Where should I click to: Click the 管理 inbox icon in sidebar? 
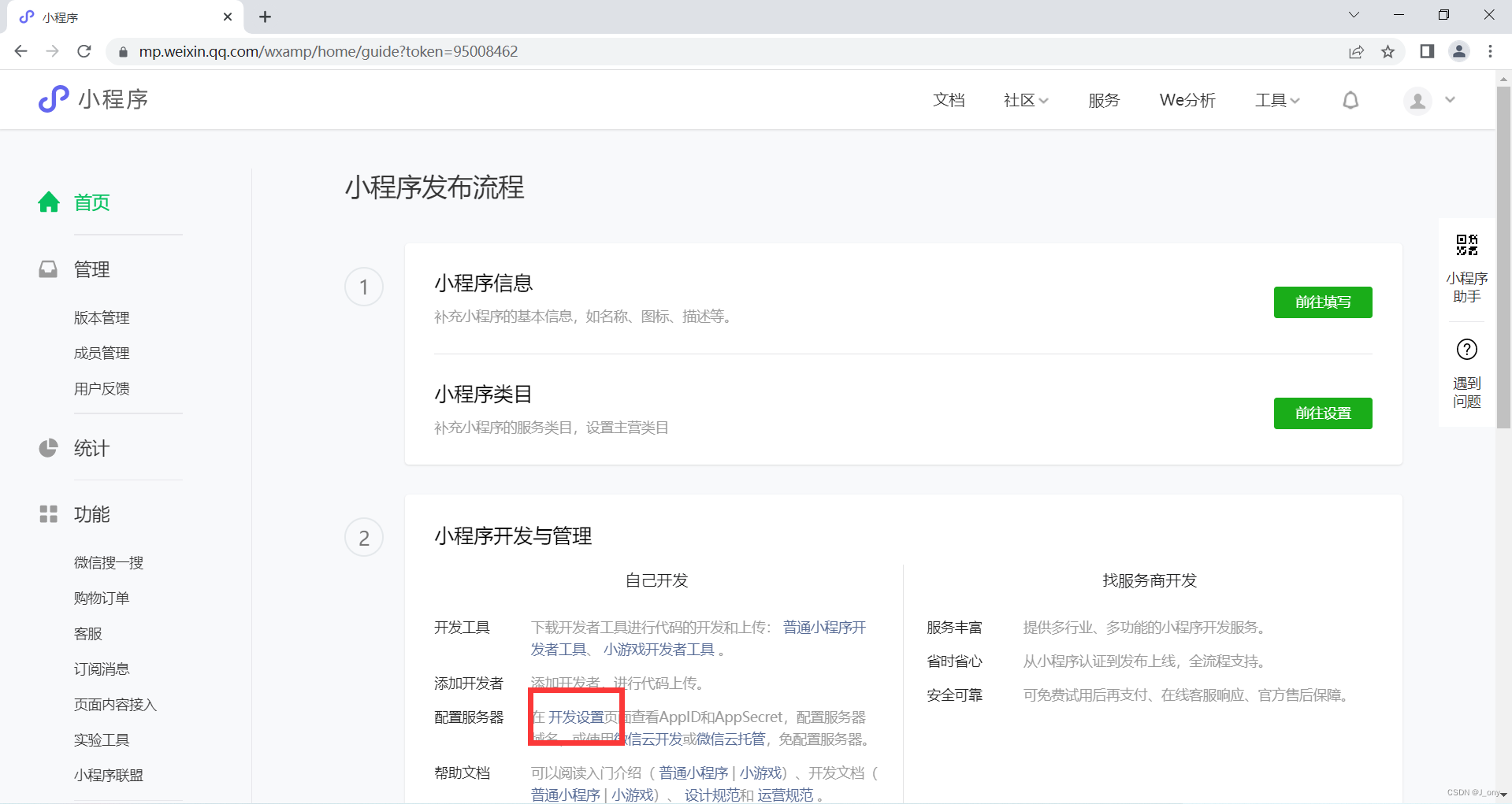click(48, 269)
